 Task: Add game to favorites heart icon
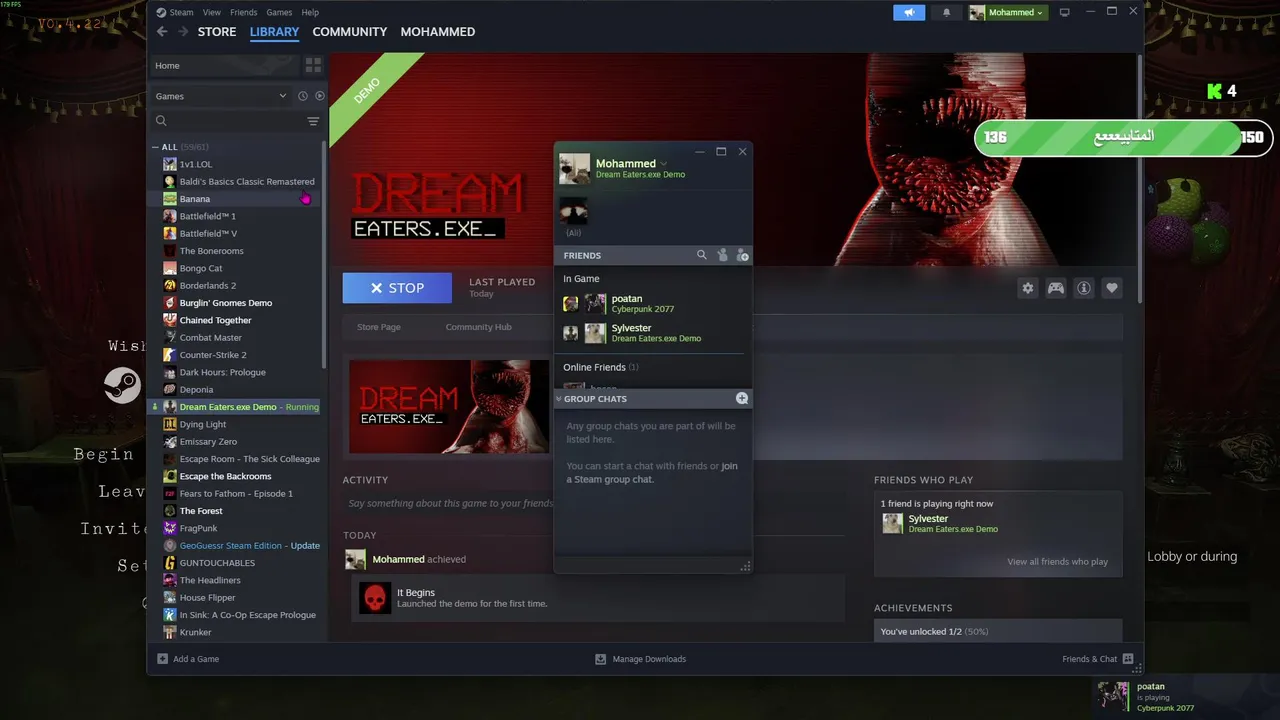click(x=1112, y=288)
